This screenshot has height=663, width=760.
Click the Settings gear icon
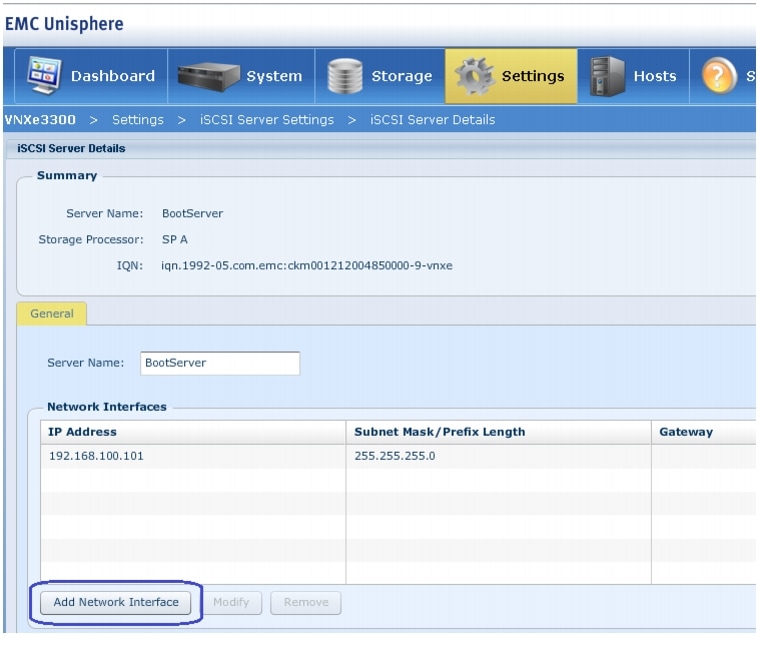pos(474,76)
